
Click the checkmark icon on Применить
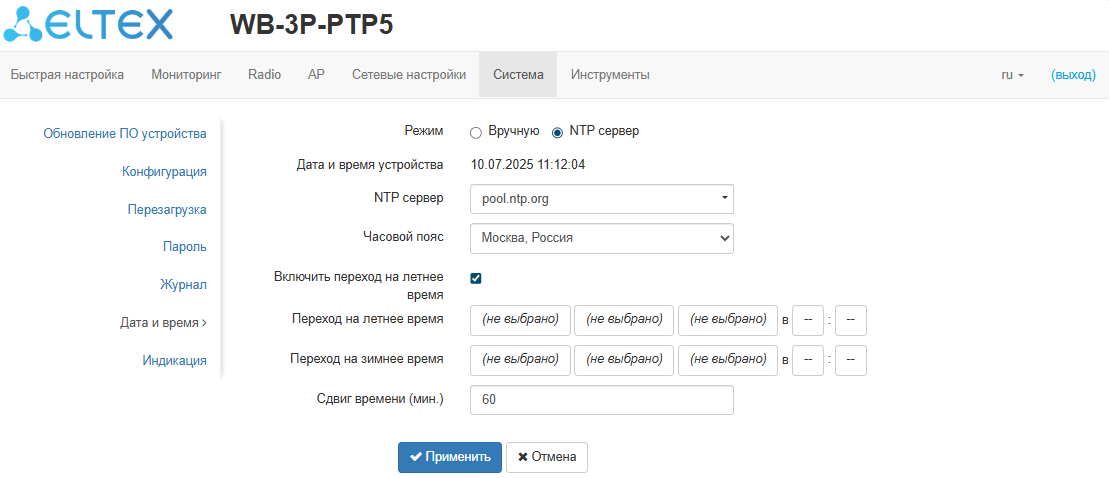tap(416, 457)
